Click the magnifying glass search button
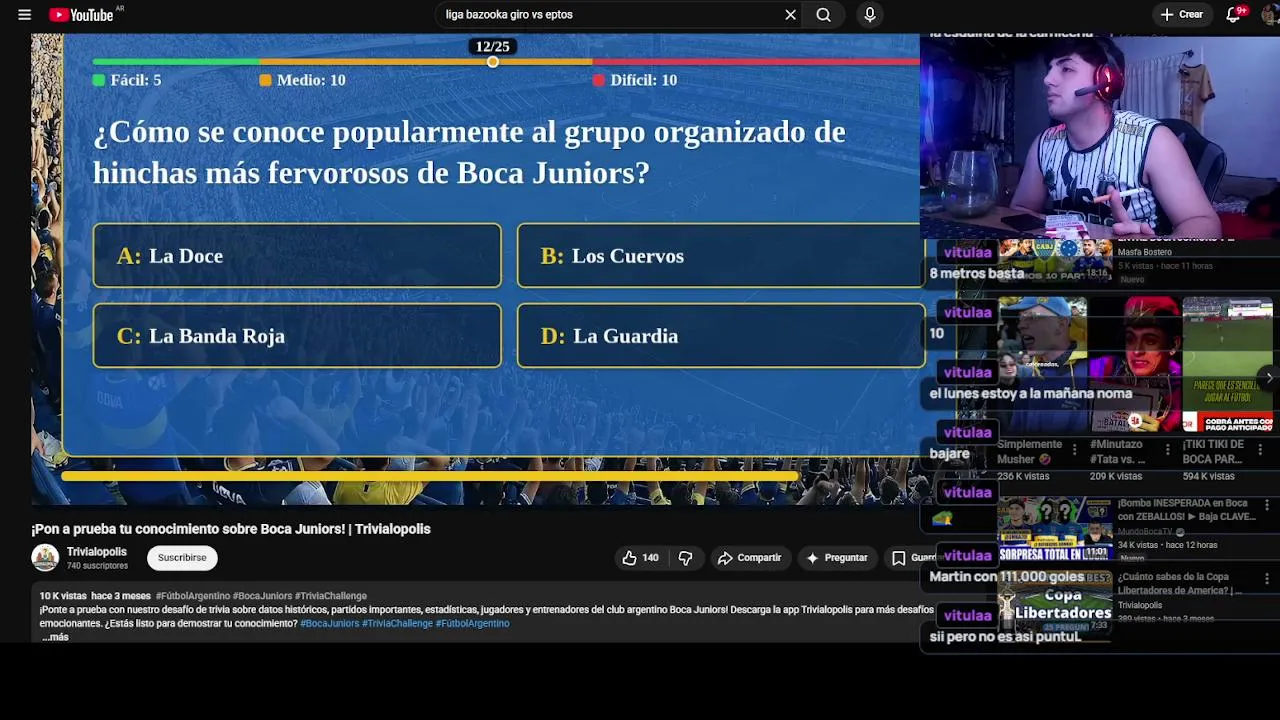Viewport: 1280px width, 720px height. pos(823,15)
